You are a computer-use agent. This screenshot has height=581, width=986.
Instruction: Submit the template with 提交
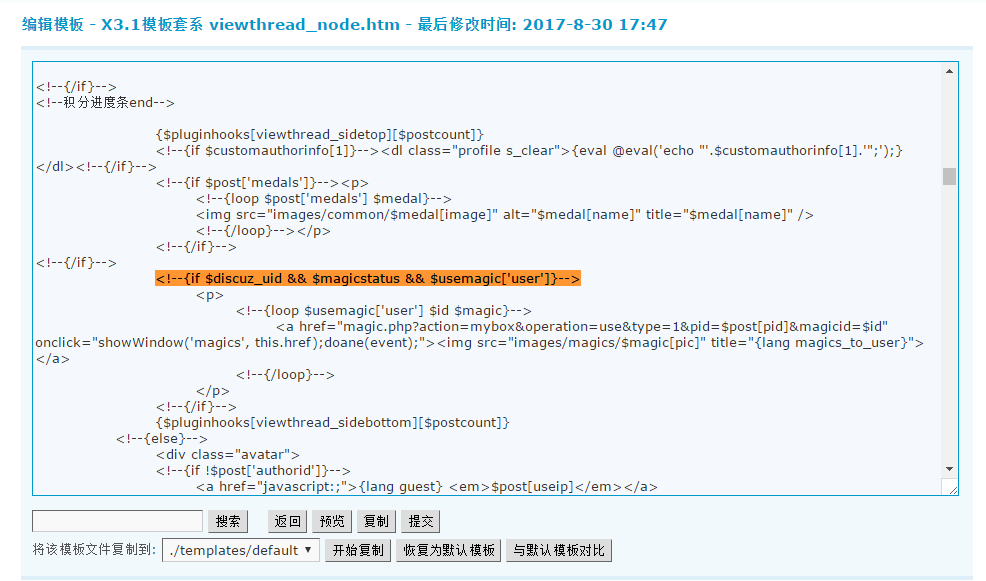pos(421,521)
